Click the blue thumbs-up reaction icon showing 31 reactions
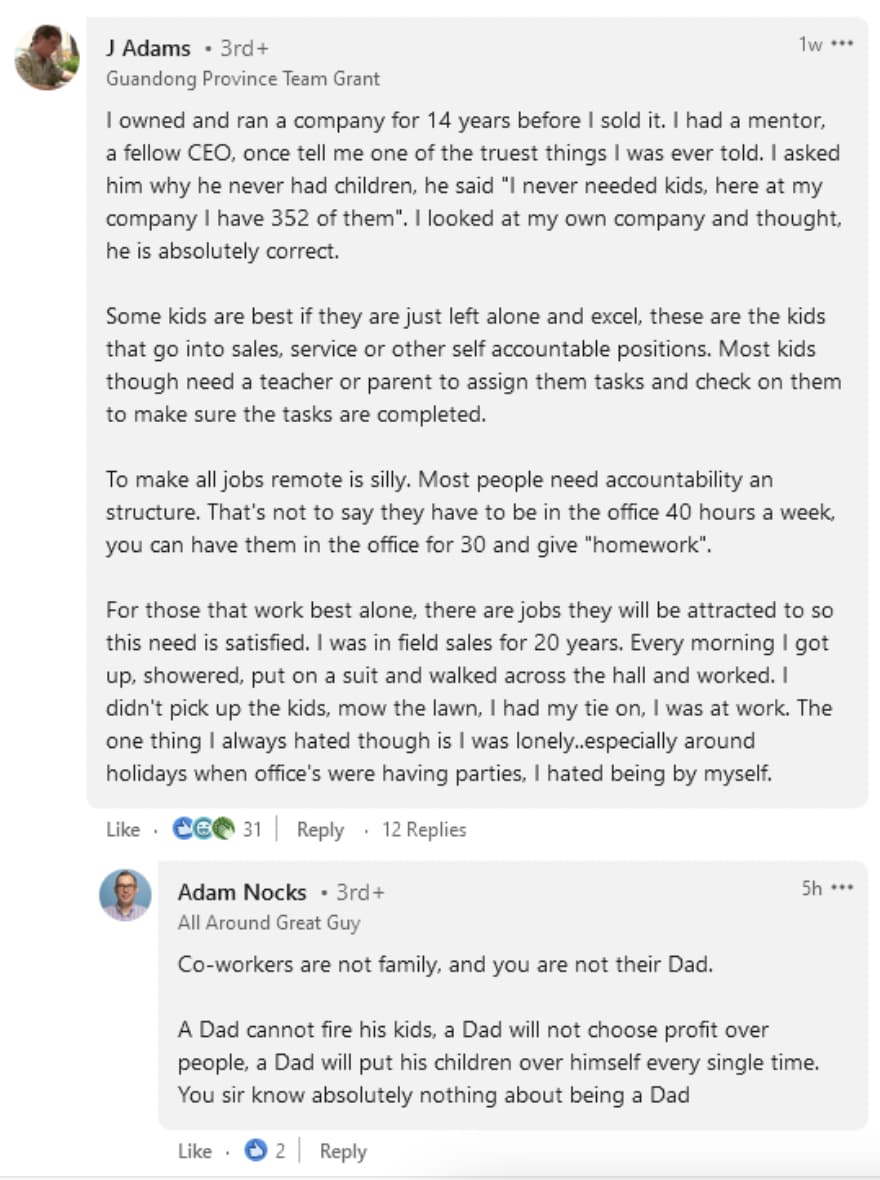This screenshot has width=880, height=1180. click(184, 830)
